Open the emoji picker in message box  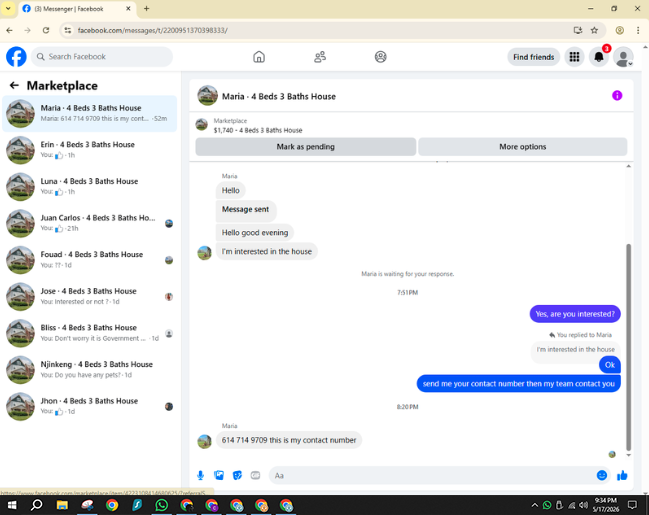(x=602, y=475)
